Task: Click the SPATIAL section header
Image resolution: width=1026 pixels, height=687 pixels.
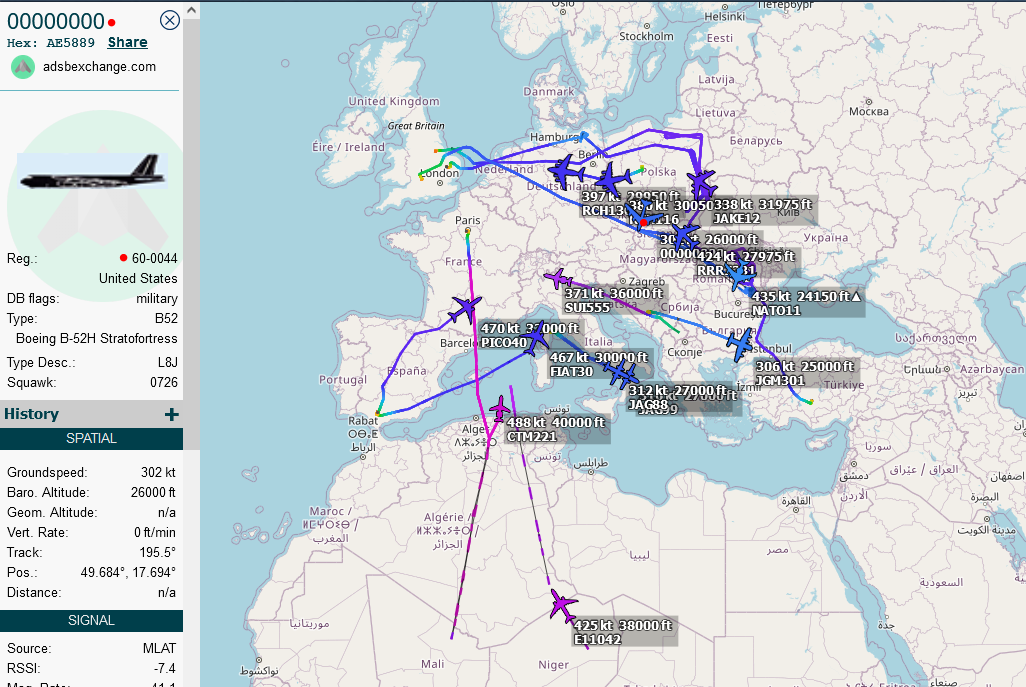Action: click(92, 438)
